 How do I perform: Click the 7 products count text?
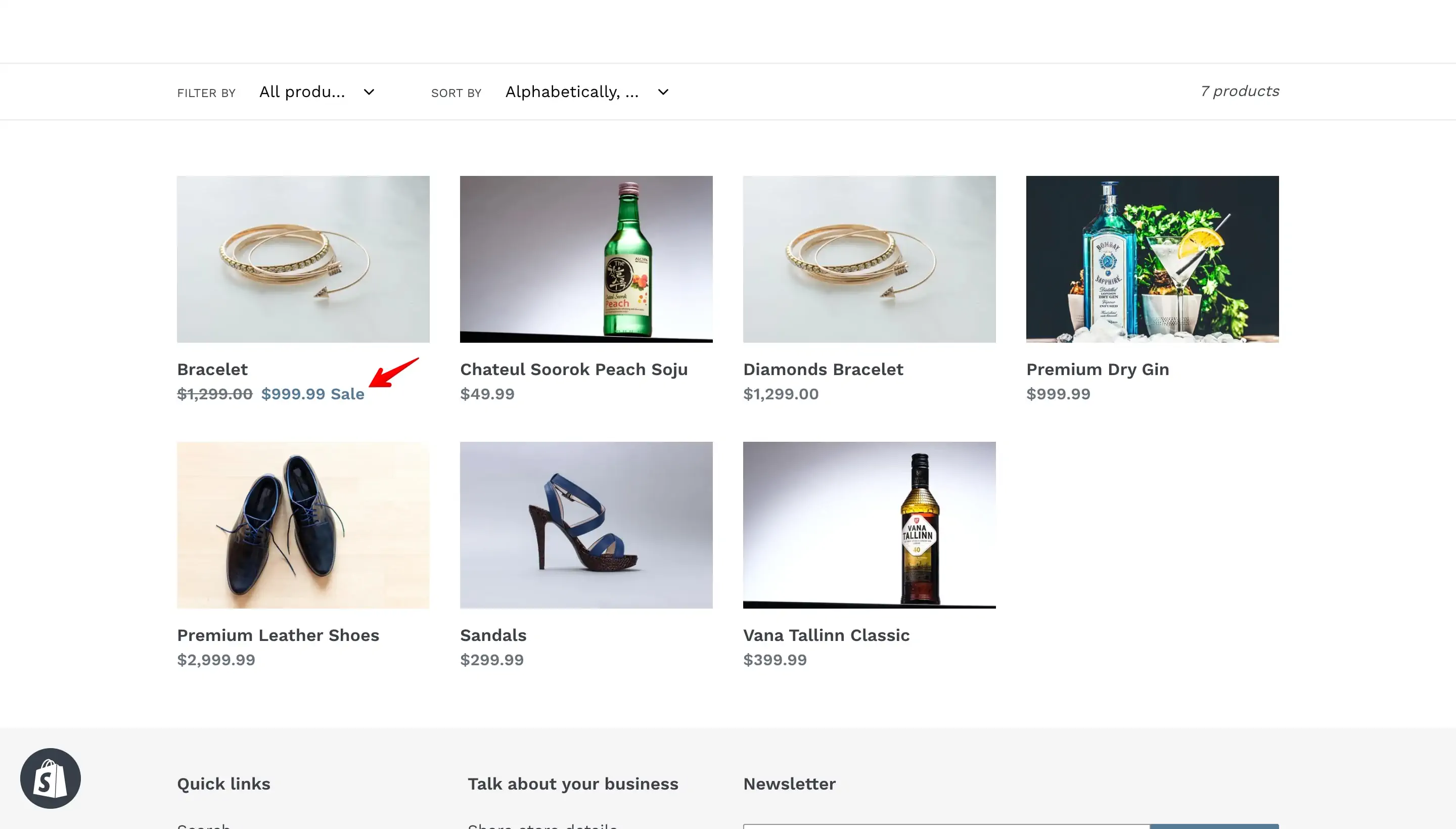pyautogui.click(x=1239, y=91)
